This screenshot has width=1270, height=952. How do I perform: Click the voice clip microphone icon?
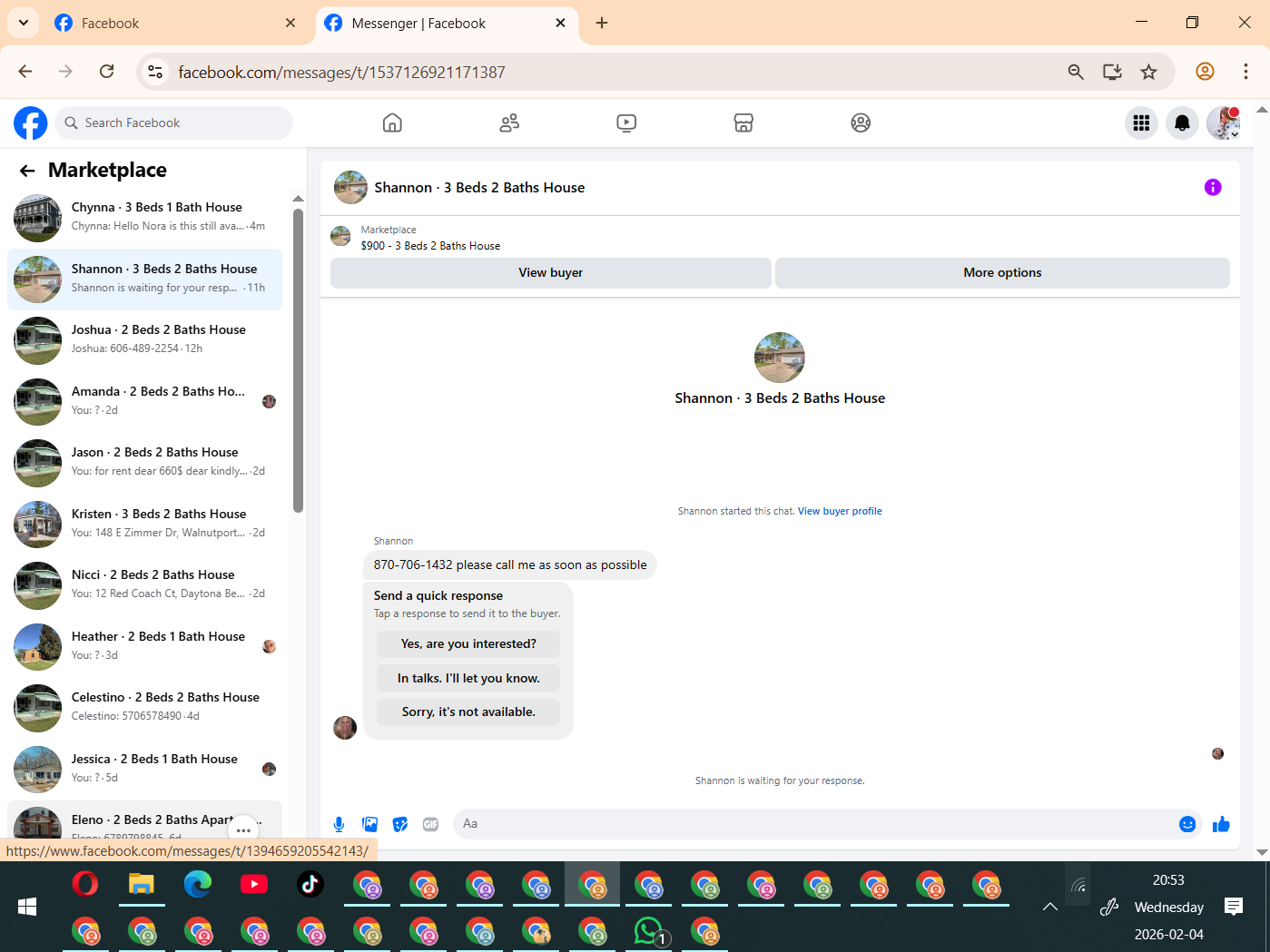coord(339,824)
